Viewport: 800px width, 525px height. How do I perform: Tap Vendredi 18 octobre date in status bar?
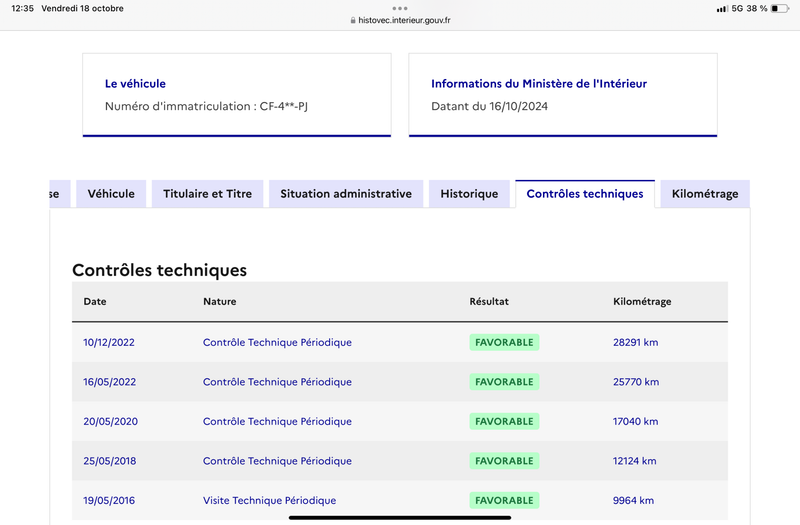[x=83, y=8]
